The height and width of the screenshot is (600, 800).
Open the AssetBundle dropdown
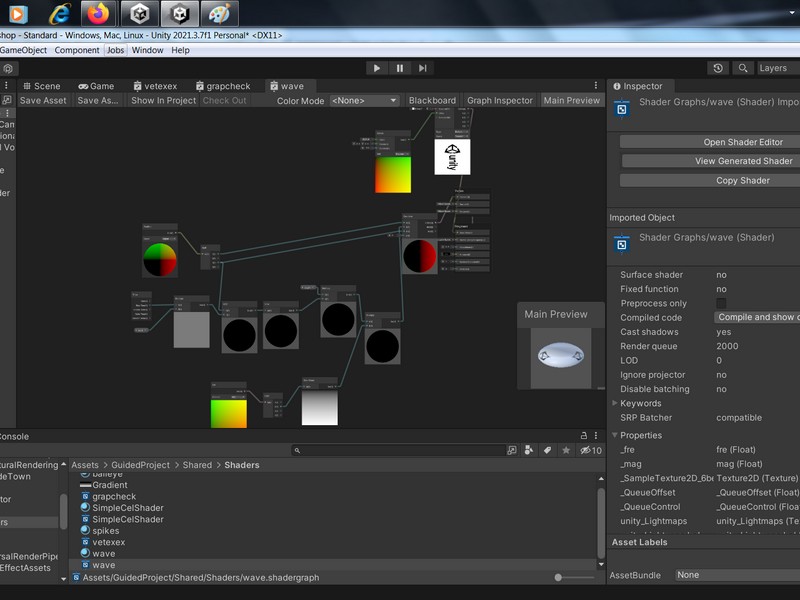tap(736, 575)
